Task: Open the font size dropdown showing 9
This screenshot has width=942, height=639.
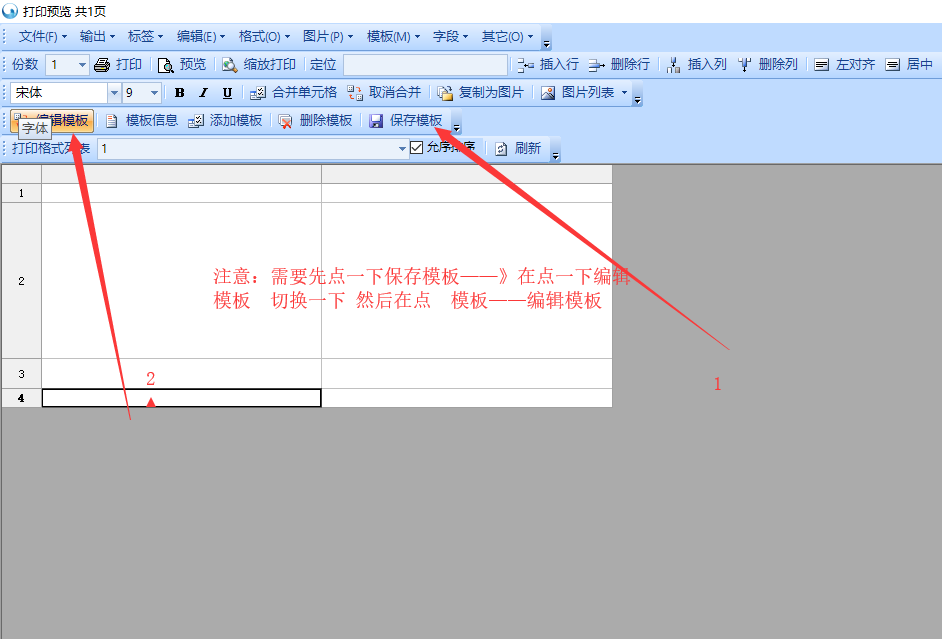Action: pyautogui.click(x=154, y=93)
